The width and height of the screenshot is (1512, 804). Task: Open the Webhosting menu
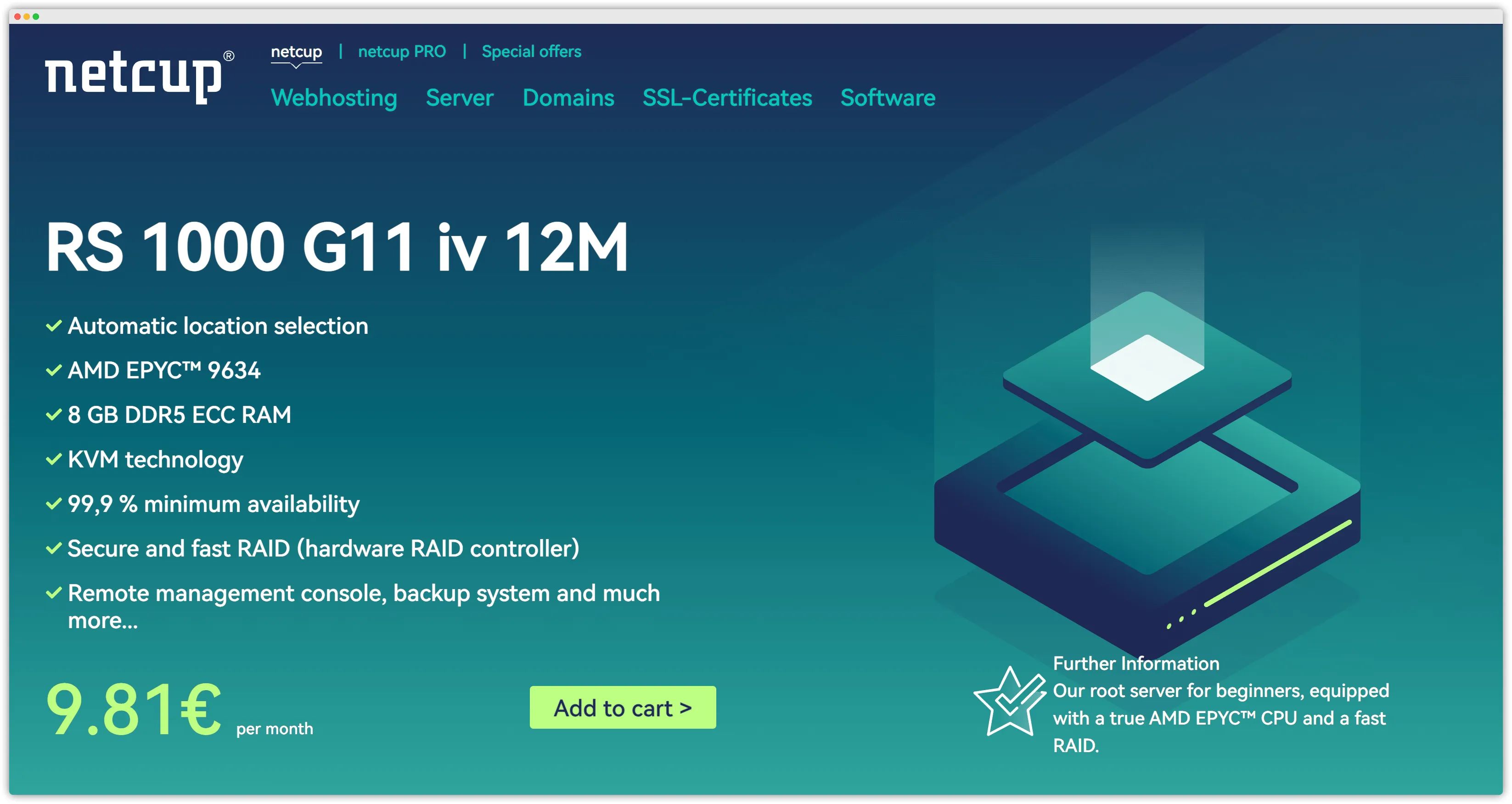(x=334, y=97)
